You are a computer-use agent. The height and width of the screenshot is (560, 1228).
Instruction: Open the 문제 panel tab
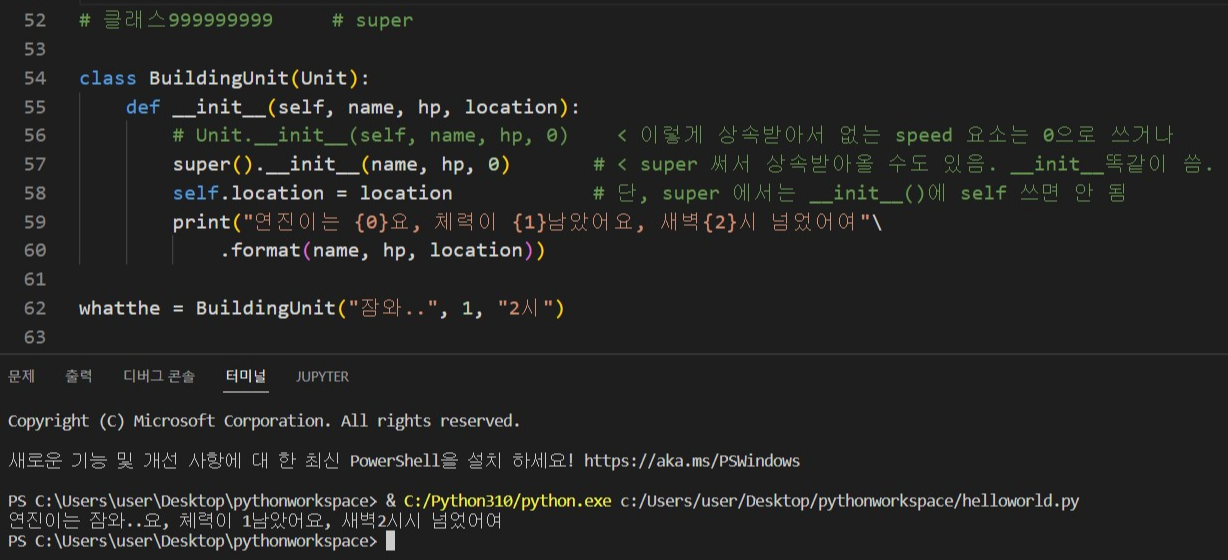click(21, 377)
